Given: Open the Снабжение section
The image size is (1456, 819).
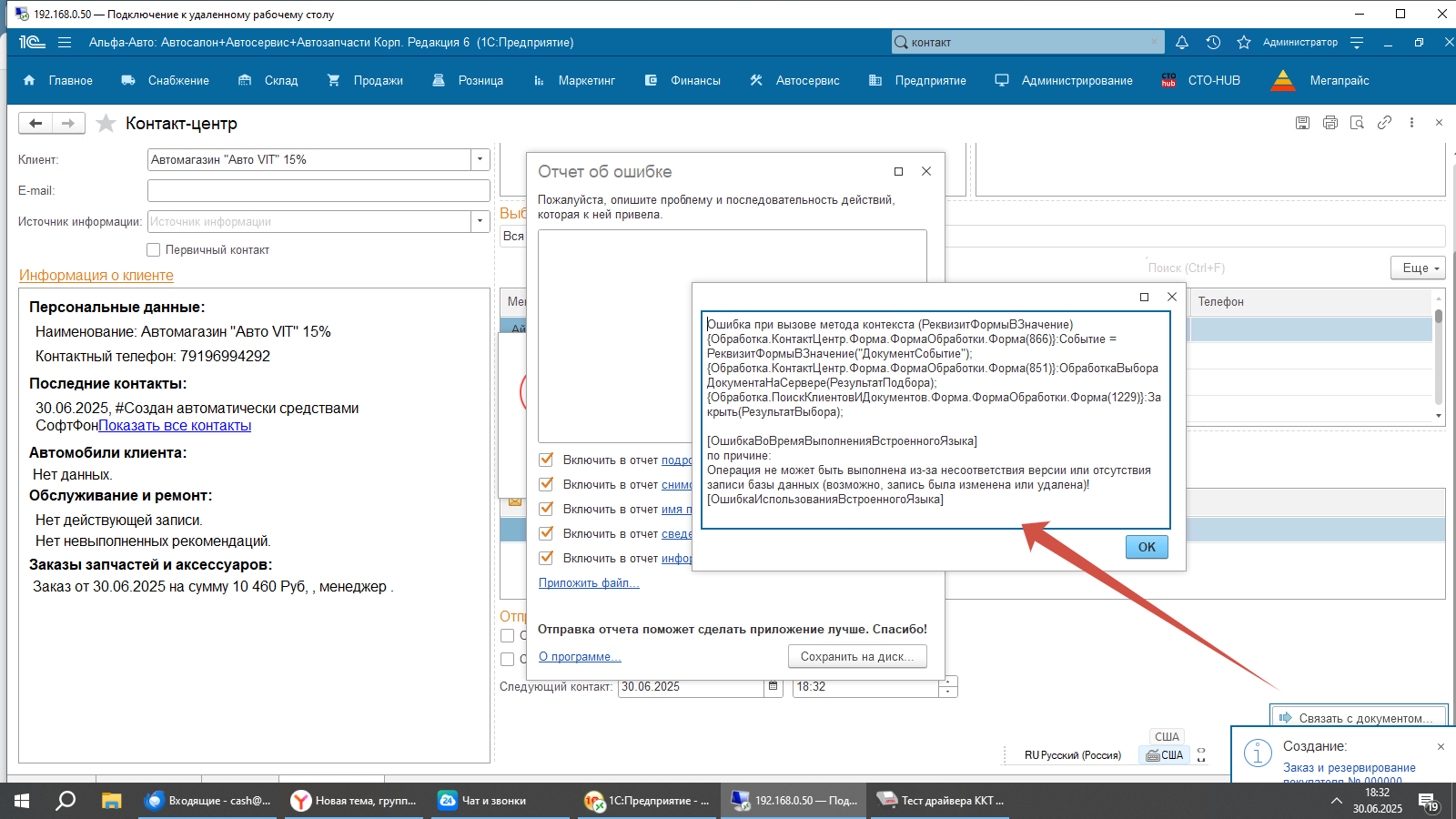Looking at the screenshot, I should (x=165, y=80).
